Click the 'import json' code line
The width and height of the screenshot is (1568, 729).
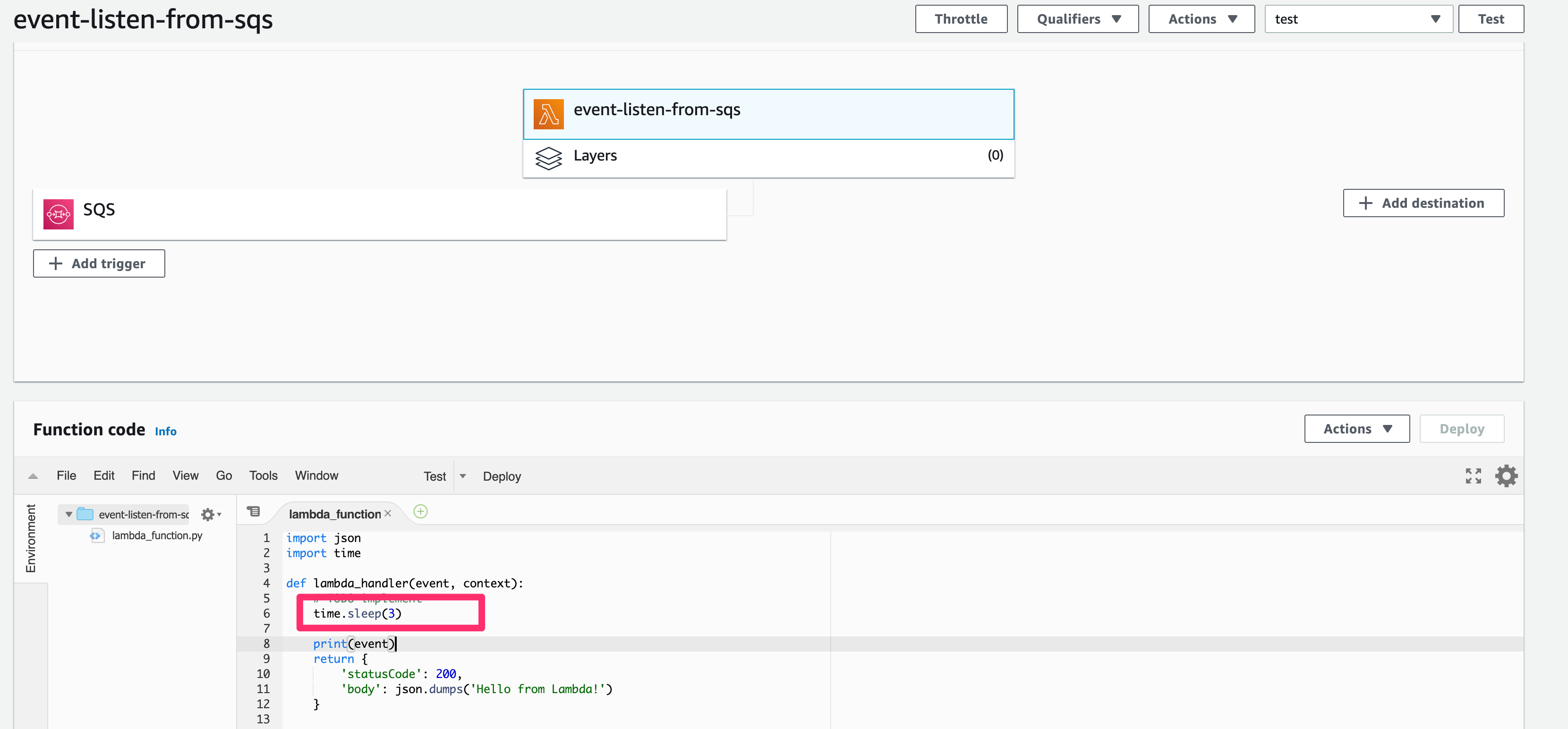(323, 538)
